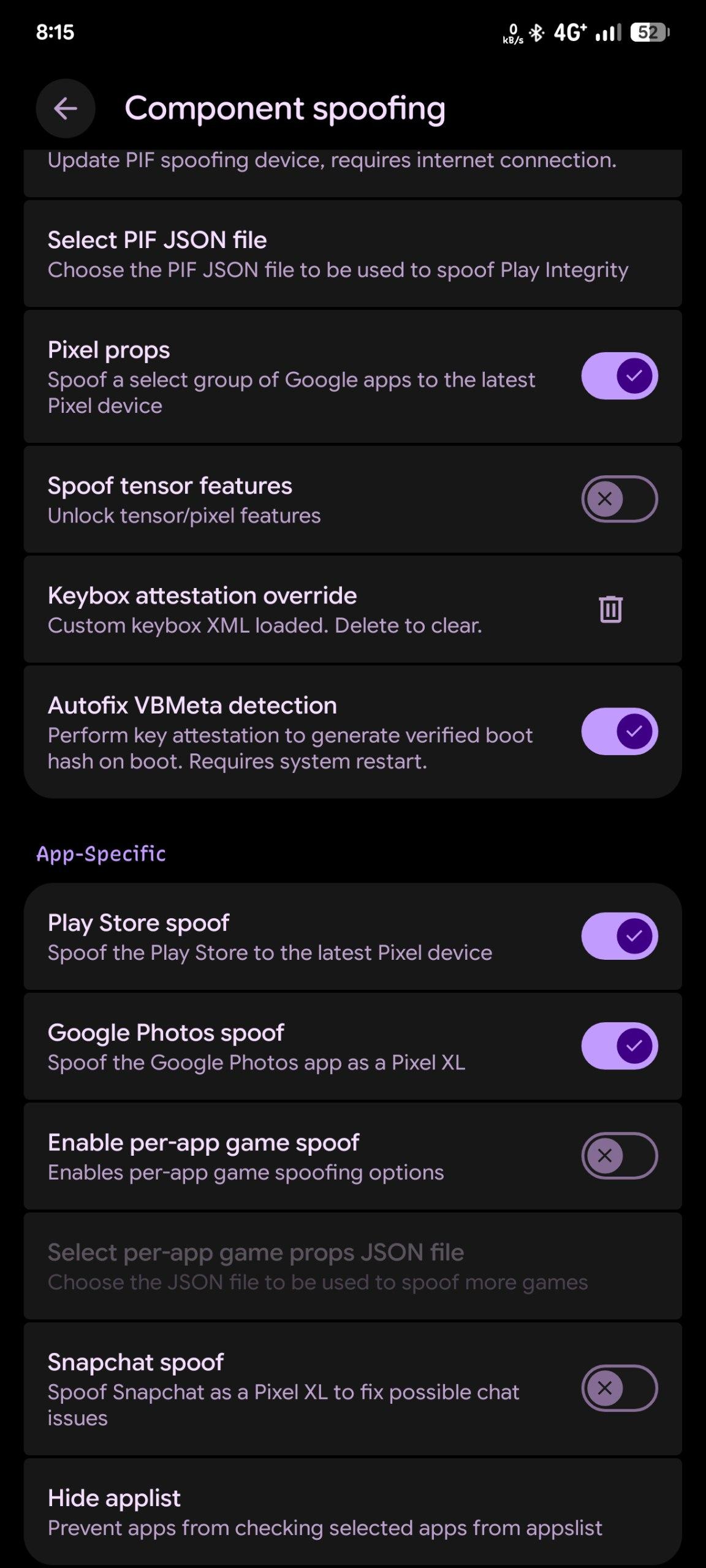The height and width of the screenshot is (1568, 706).
Task: Open Select PIF JSON file option
Action: pyautogui.click(x=337, y=254)
